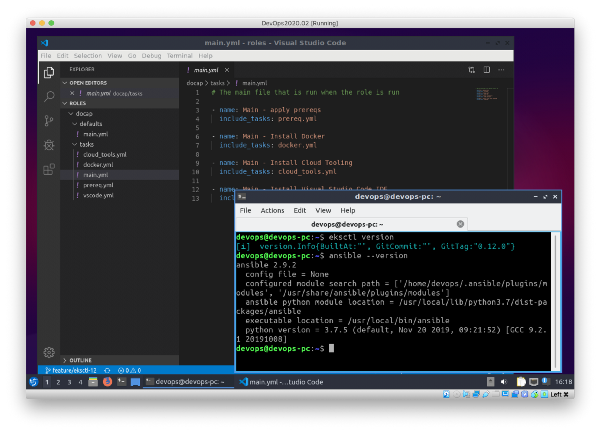Screen dimensions: 600x433
Task: Open the Search view in activity bar
Action: pyautogui.click(x=49, y=96)
